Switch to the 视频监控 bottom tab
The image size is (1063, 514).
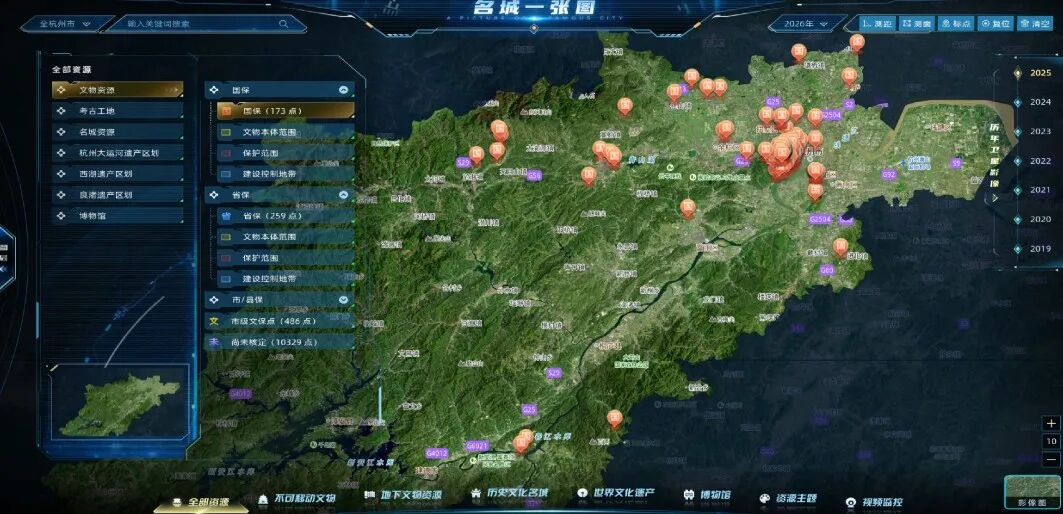tap(875, 502)
